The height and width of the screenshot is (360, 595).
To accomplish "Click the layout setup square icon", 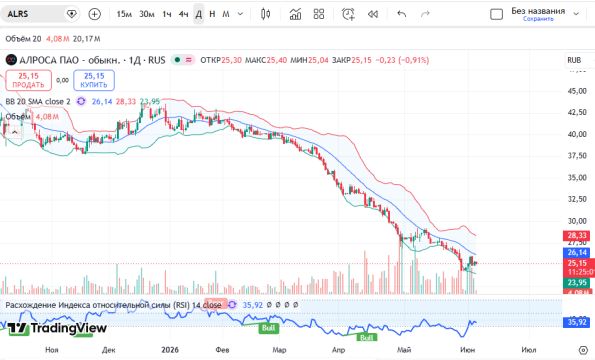I will pyautogui.click(x=496, y=14).
